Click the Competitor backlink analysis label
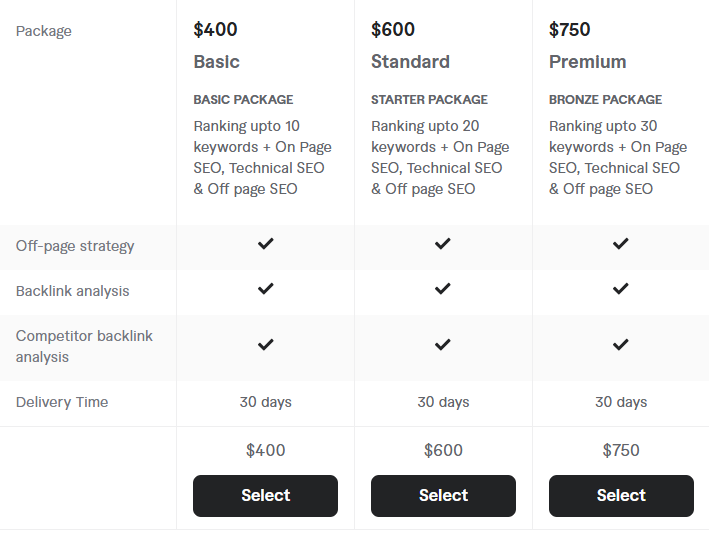 [x=84, y=346]
